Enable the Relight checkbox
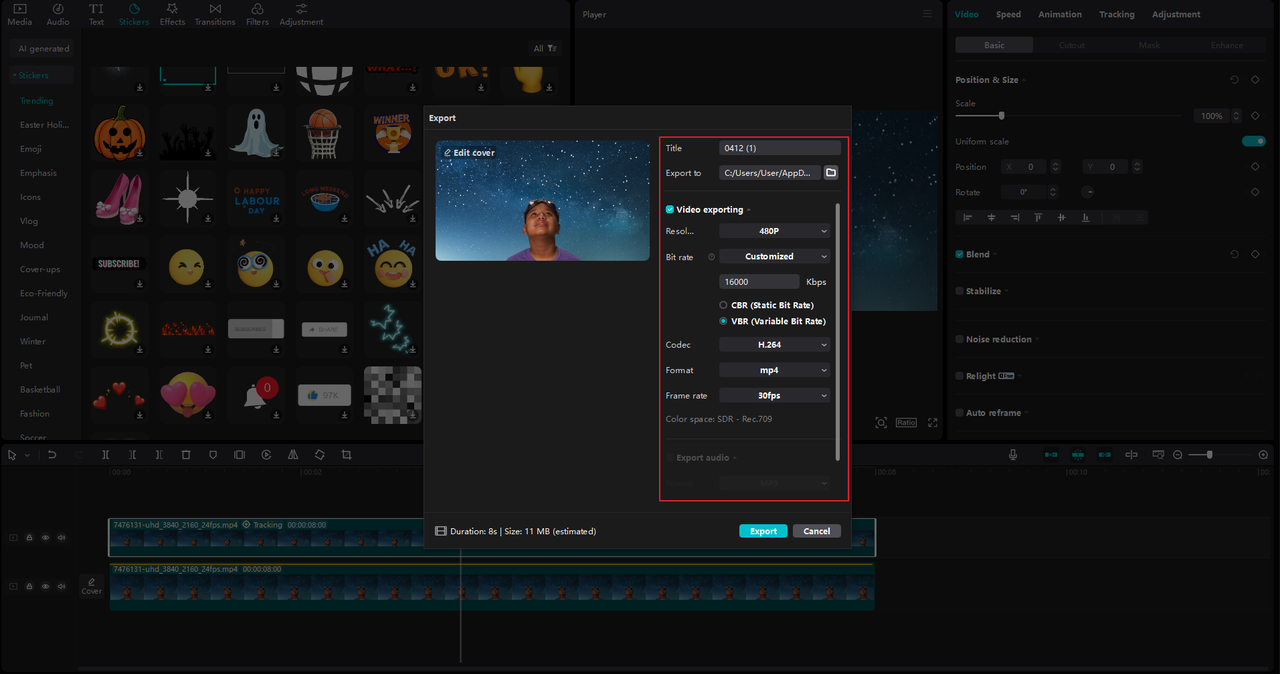The height and width of the screenshot is (674, 1280). (960, 376)
